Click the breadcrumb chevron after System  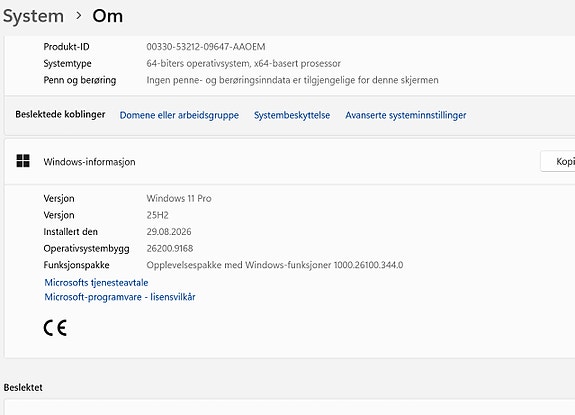coord(78,16)
